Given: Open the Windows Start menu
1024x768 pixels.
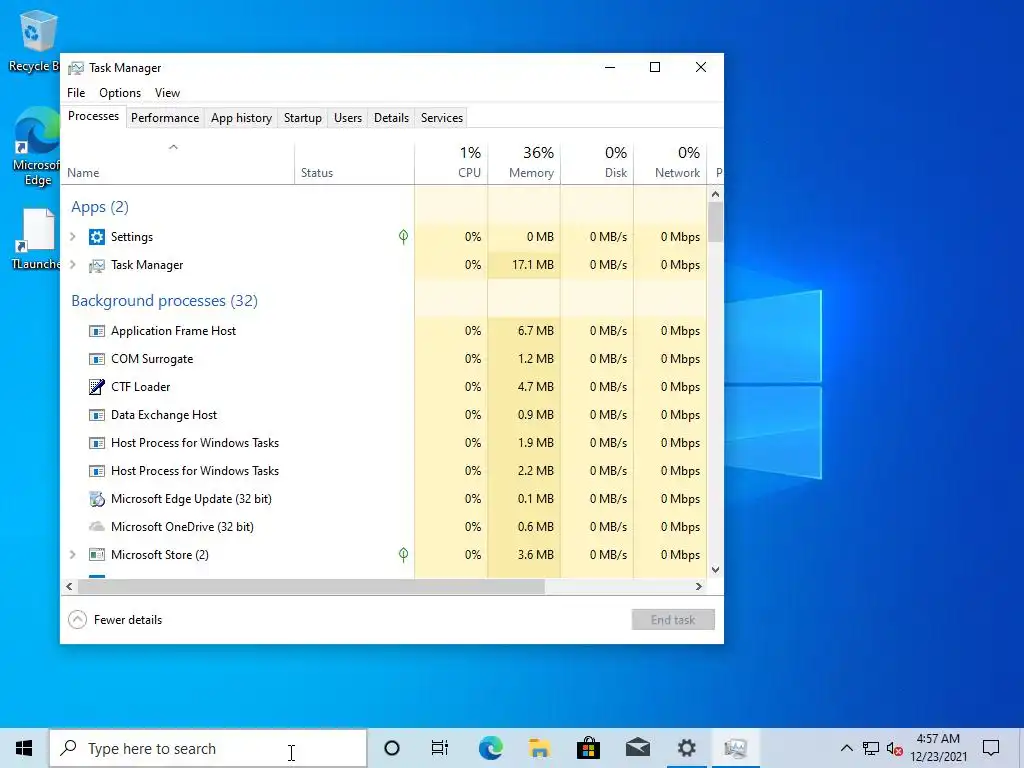Looking at the screenshot, I should pyautogui.click(x=24, y=748).
